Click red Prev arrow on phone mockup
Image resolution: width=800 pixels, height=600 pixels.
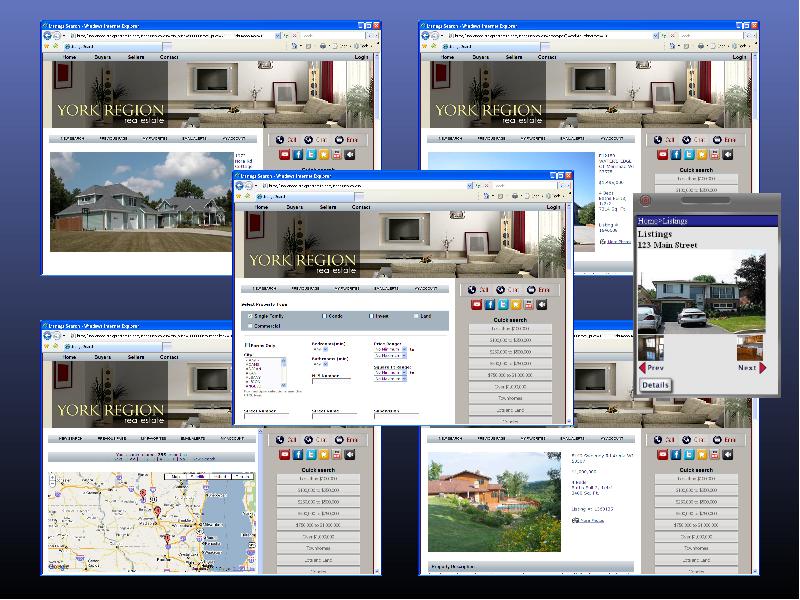click(642, 368)
